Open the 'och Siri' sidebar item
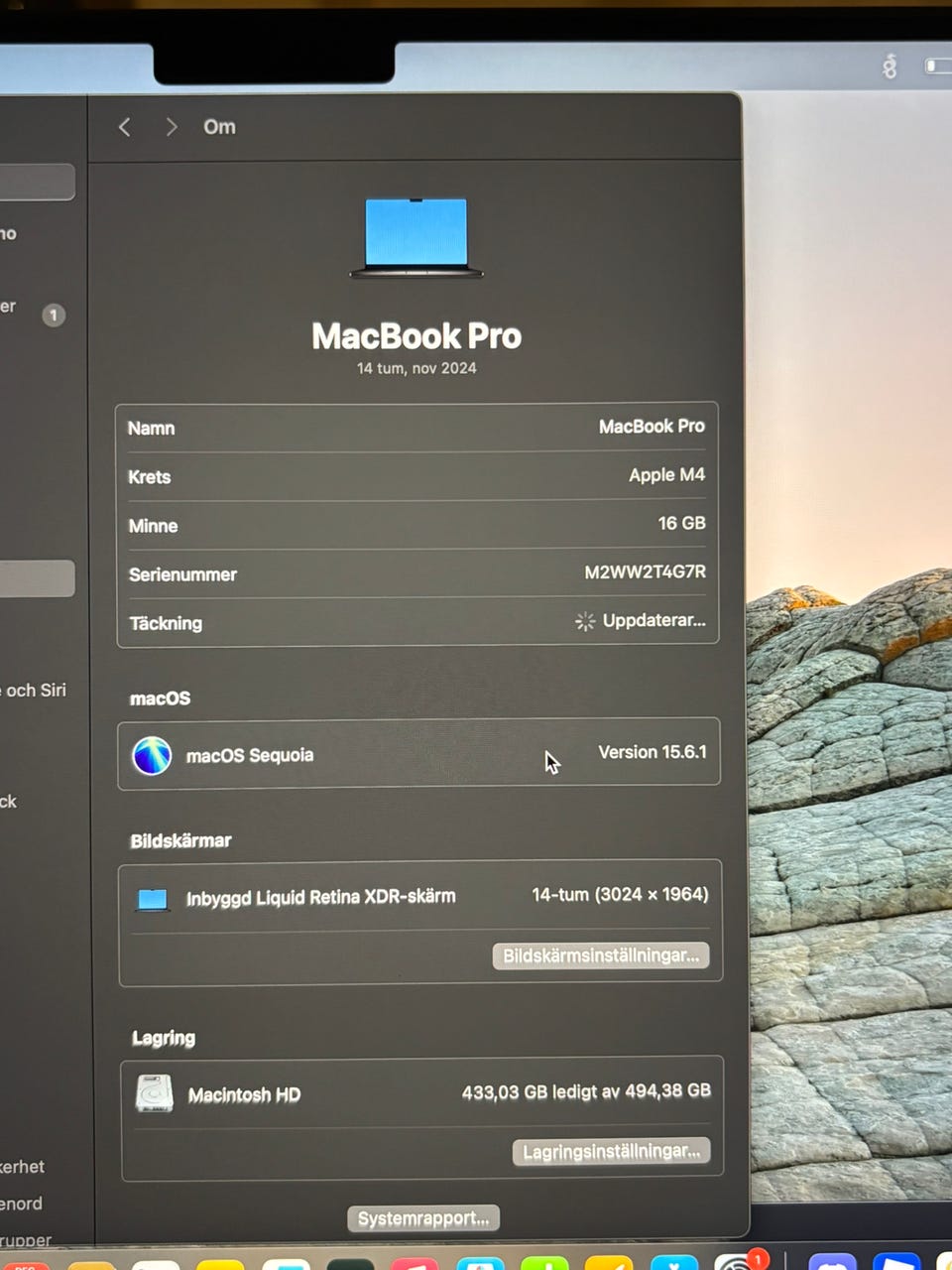952x1270 pixels. click(35, 690)
